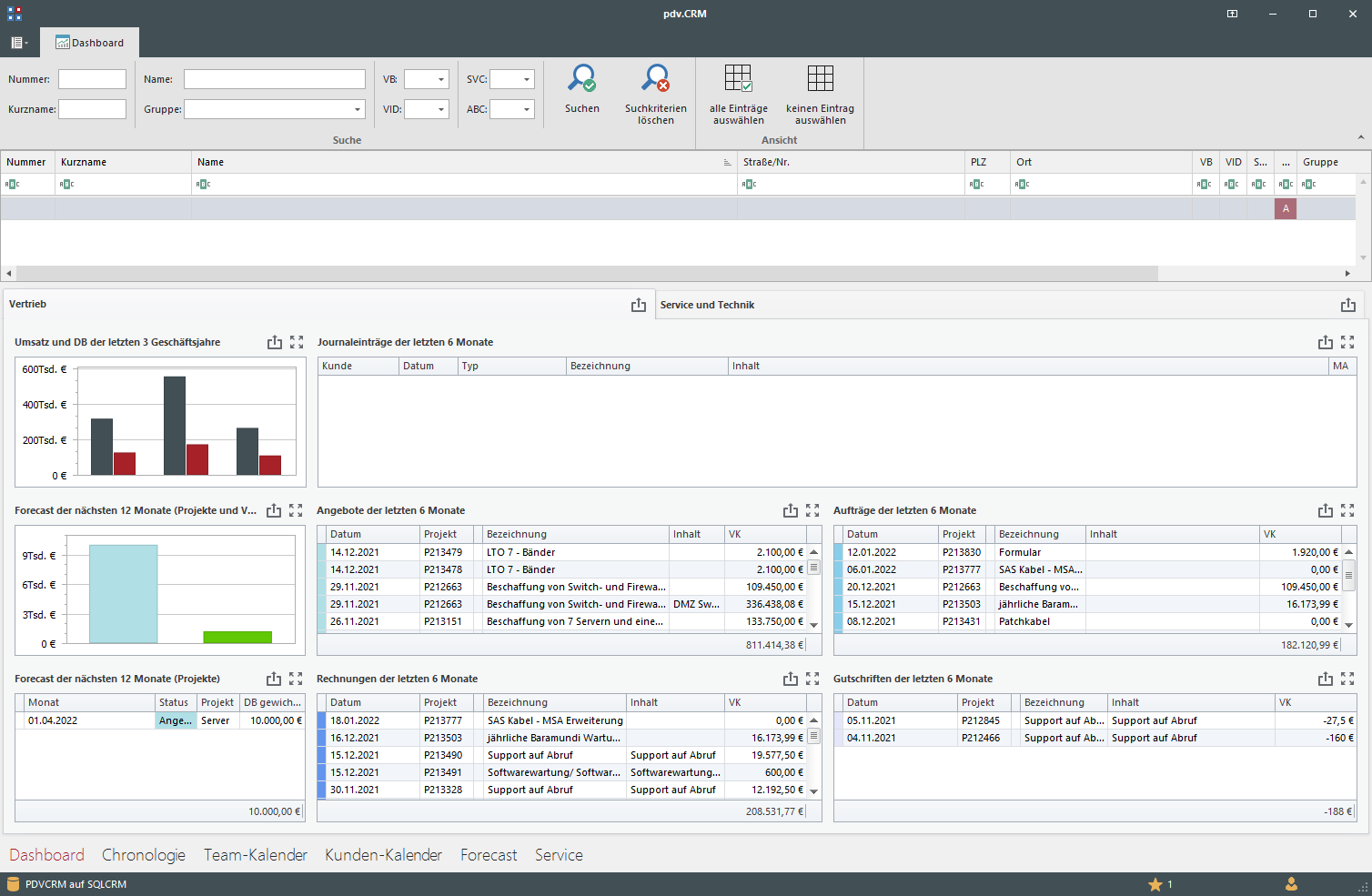Click Suchkriterien löschen icon
This screenshot has height=896, width=1372.
(x=655, y=79)
